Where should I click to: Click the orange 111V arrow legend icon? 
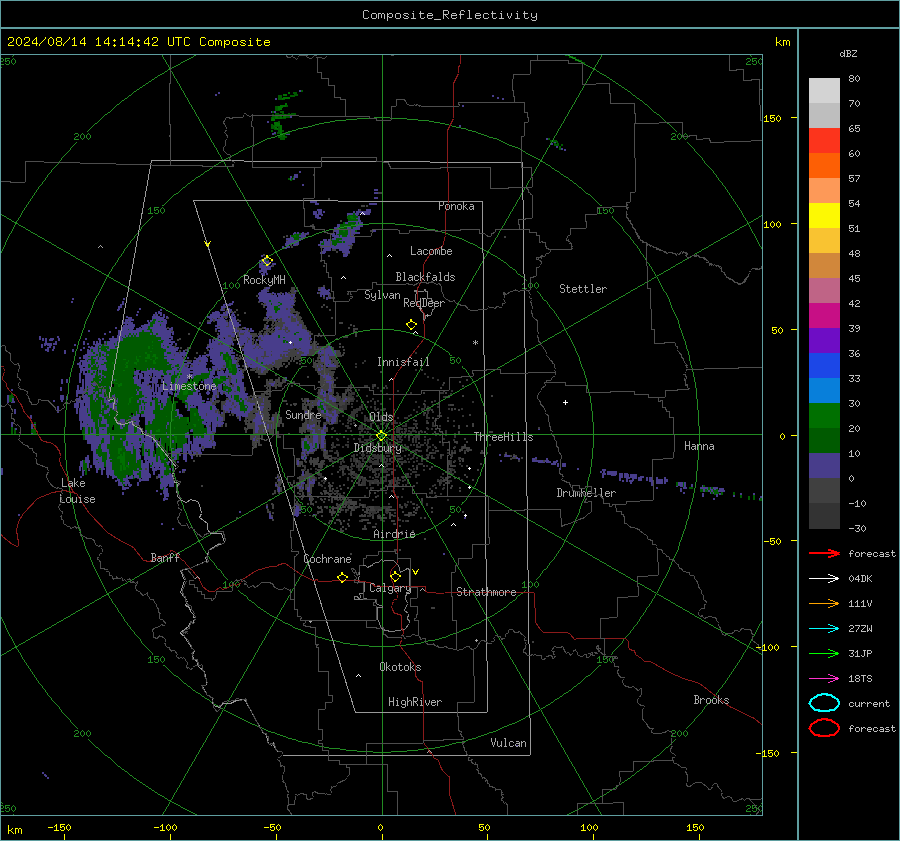point(824,603)
